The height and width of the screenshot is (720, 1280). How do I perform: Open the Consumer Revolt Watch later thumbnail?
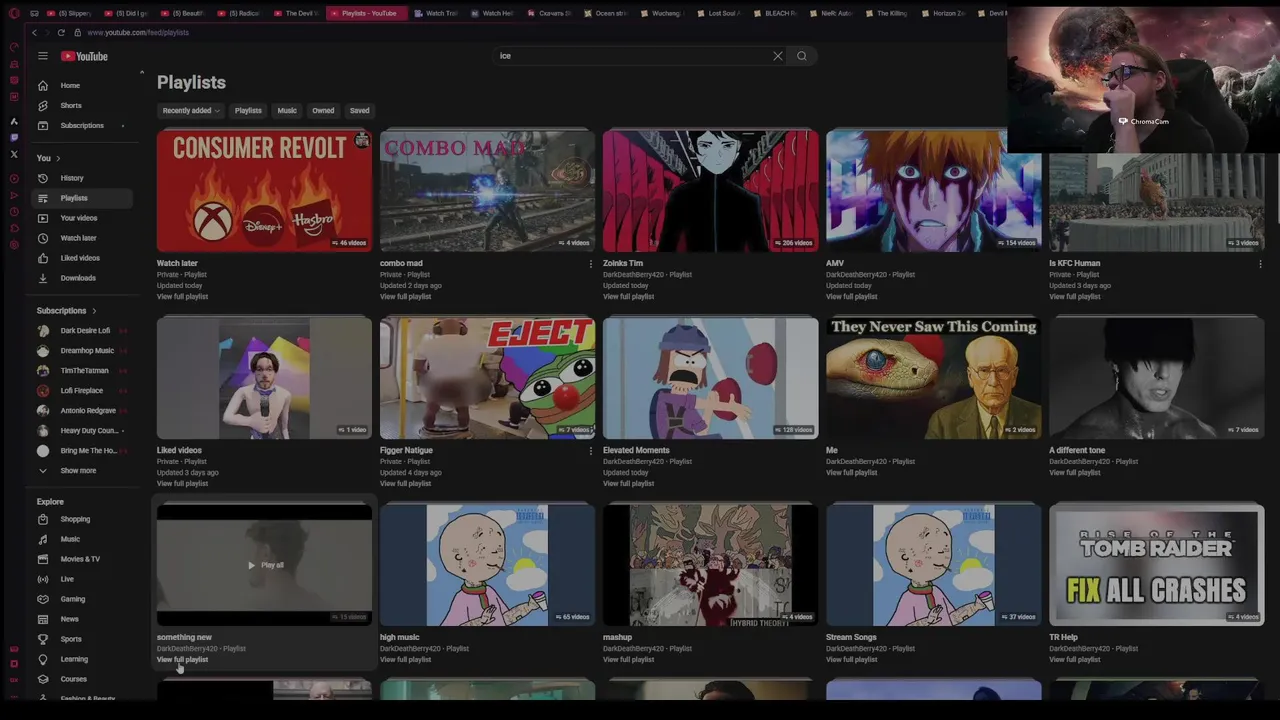pyautogui.click(x=264, y=190)
